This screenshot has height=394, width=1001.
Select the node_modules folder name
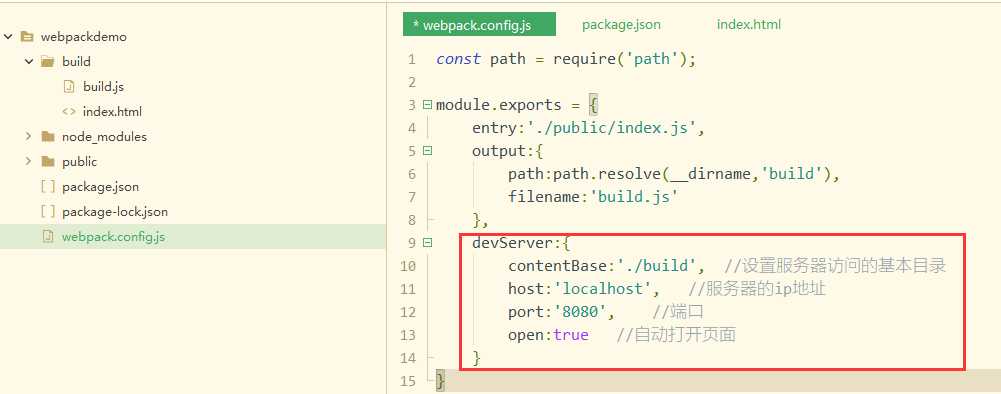click(104, 137)
